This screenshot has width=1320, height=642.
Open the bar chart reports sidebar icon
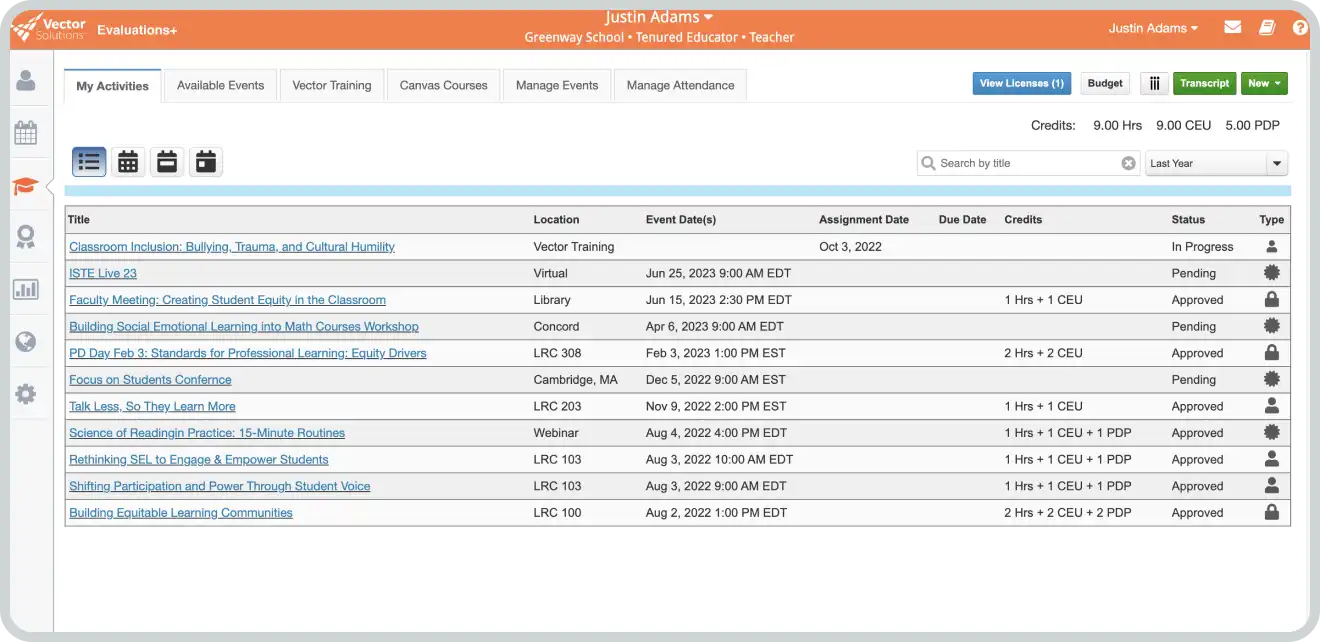pyautogui.click(x=26, y=290)
